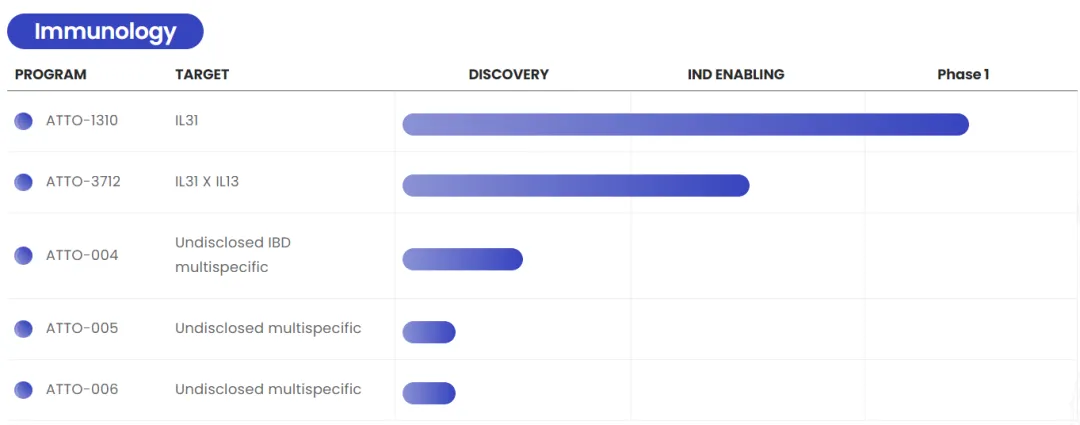Viewport: 1080px width, 425px height.
Task: Click the PROGRAM column header
Action: click(x=51, y=75)
